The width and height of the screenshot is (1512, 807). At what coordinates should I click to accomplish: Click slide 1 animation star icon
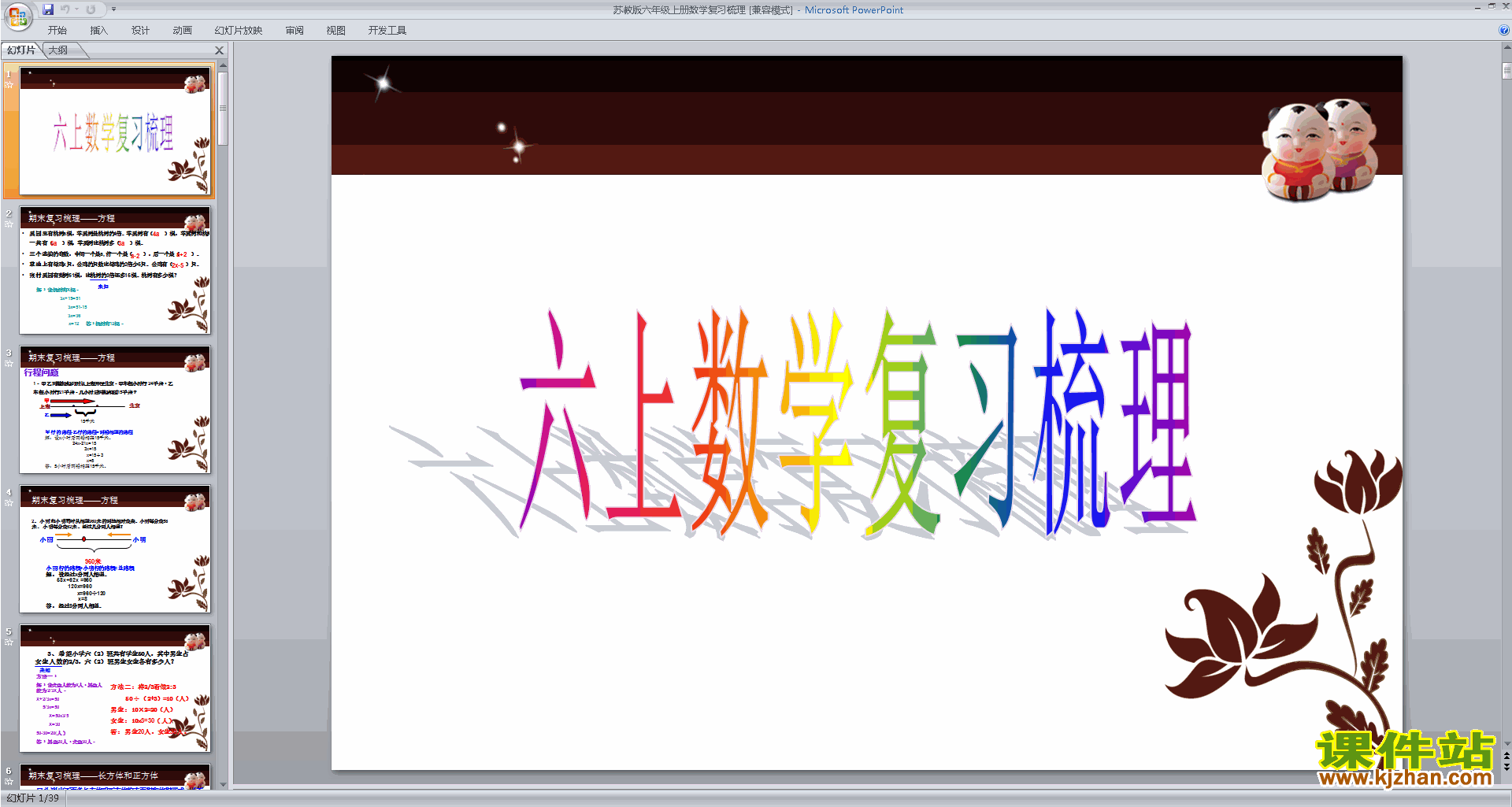click(9, 85)
